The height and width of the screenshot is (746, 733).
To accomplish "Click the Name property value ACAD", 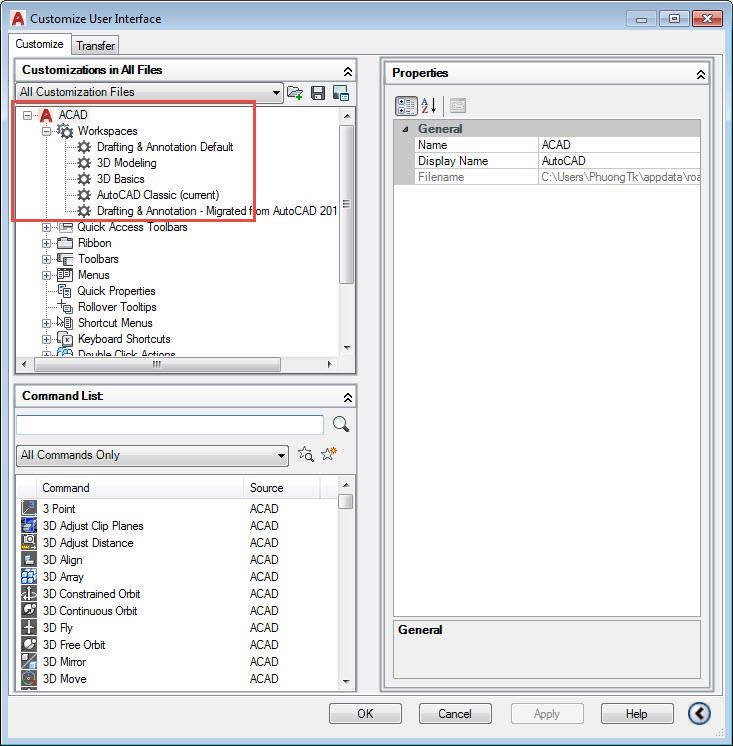I will [619, 145].
